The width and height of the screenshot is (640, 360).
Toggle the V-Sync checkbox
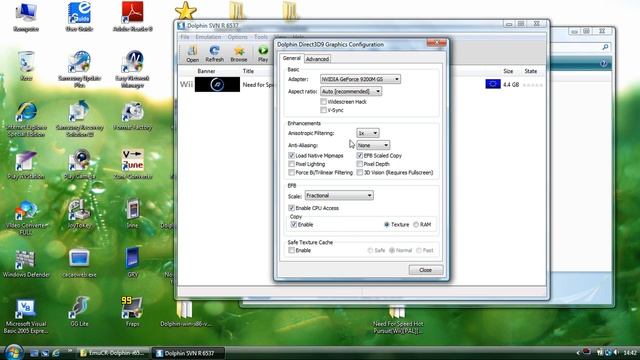point(323,110)
